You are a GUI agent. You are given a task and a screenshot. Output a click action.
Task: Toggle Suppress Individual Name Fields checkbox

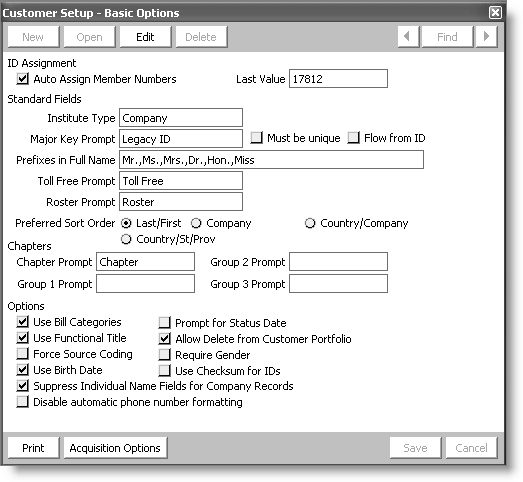(x=22, y=386)
